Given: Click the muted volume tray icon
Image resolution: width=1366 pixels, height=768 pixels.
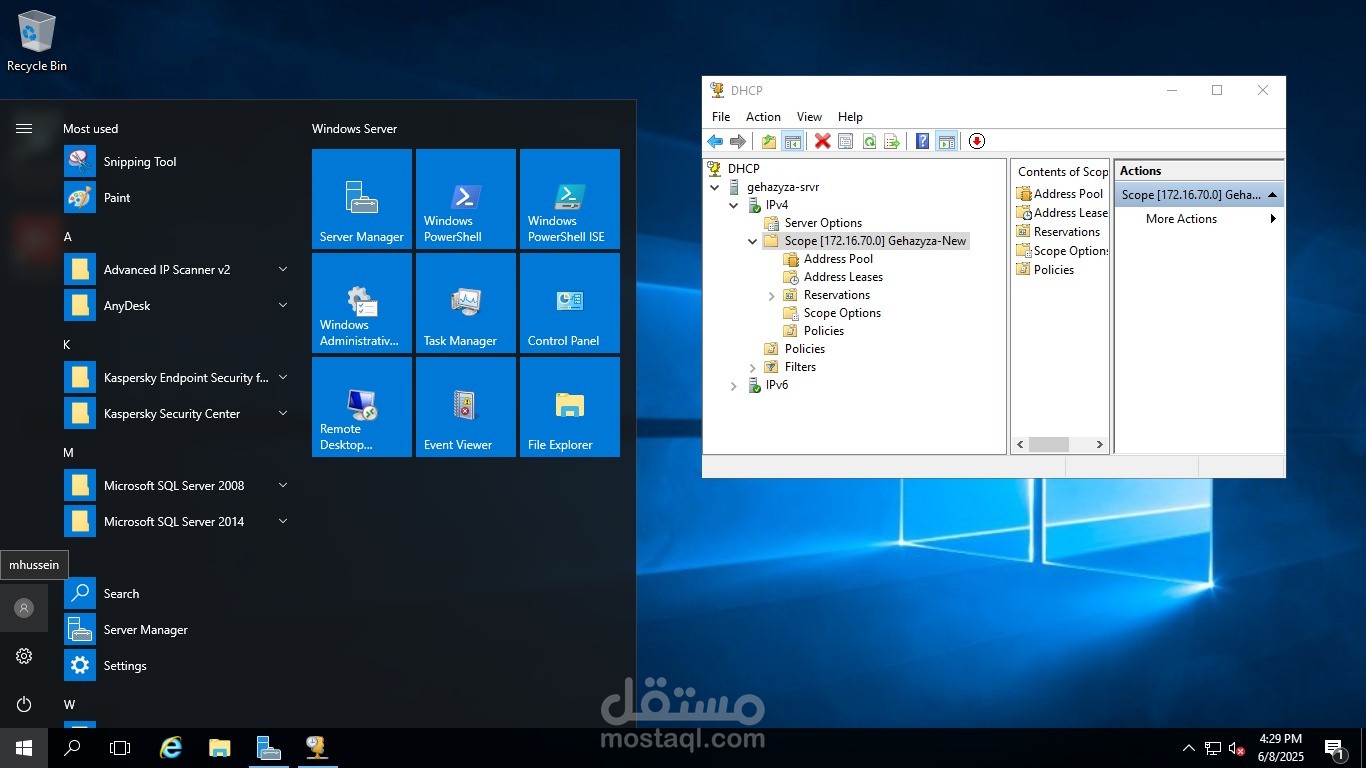Looking at the screenshot, I should [1236, 748].
